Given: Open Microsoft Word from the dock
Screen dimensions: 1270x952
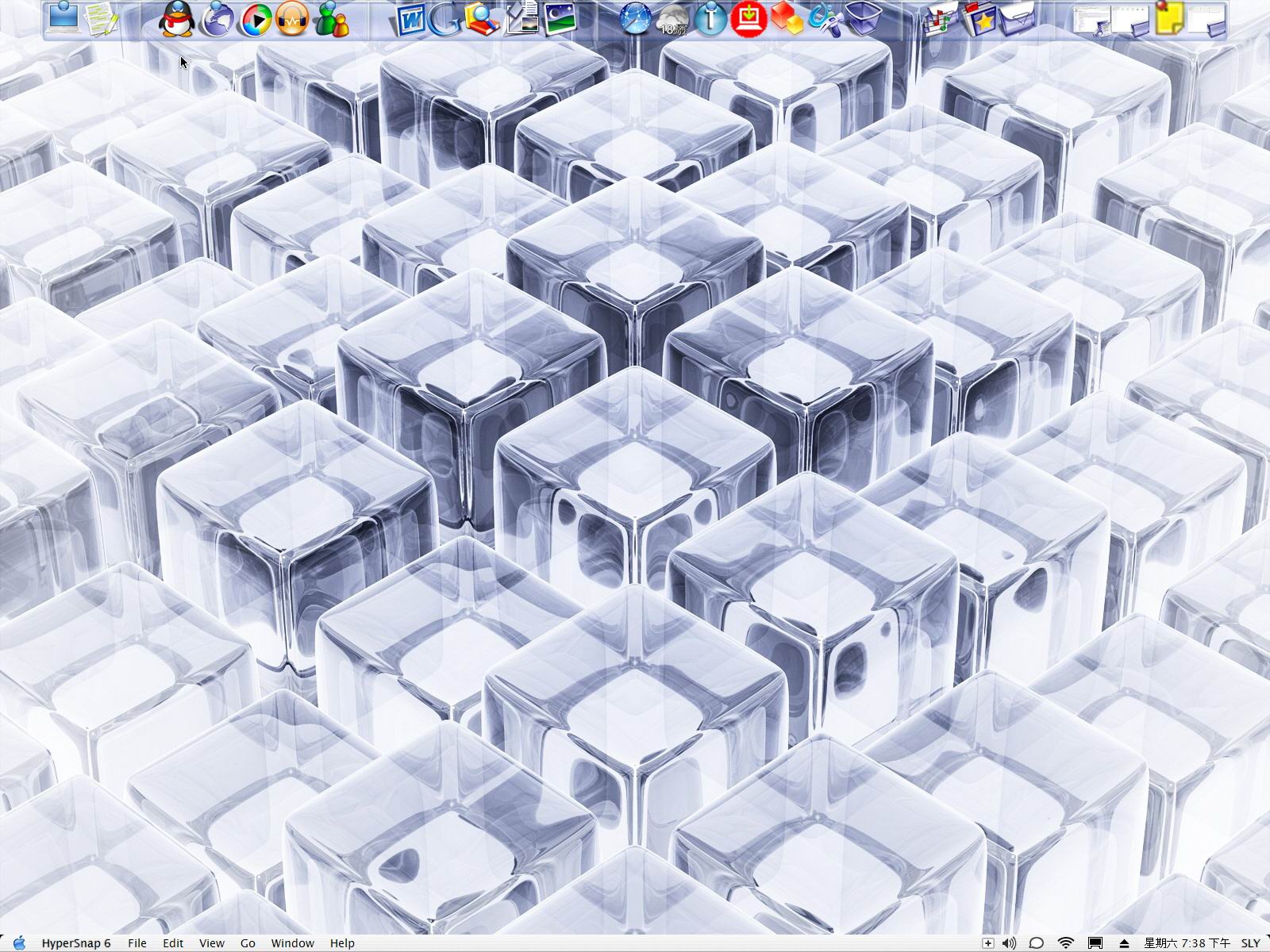Looking at the screenshot, I should (x=411, y=20).
